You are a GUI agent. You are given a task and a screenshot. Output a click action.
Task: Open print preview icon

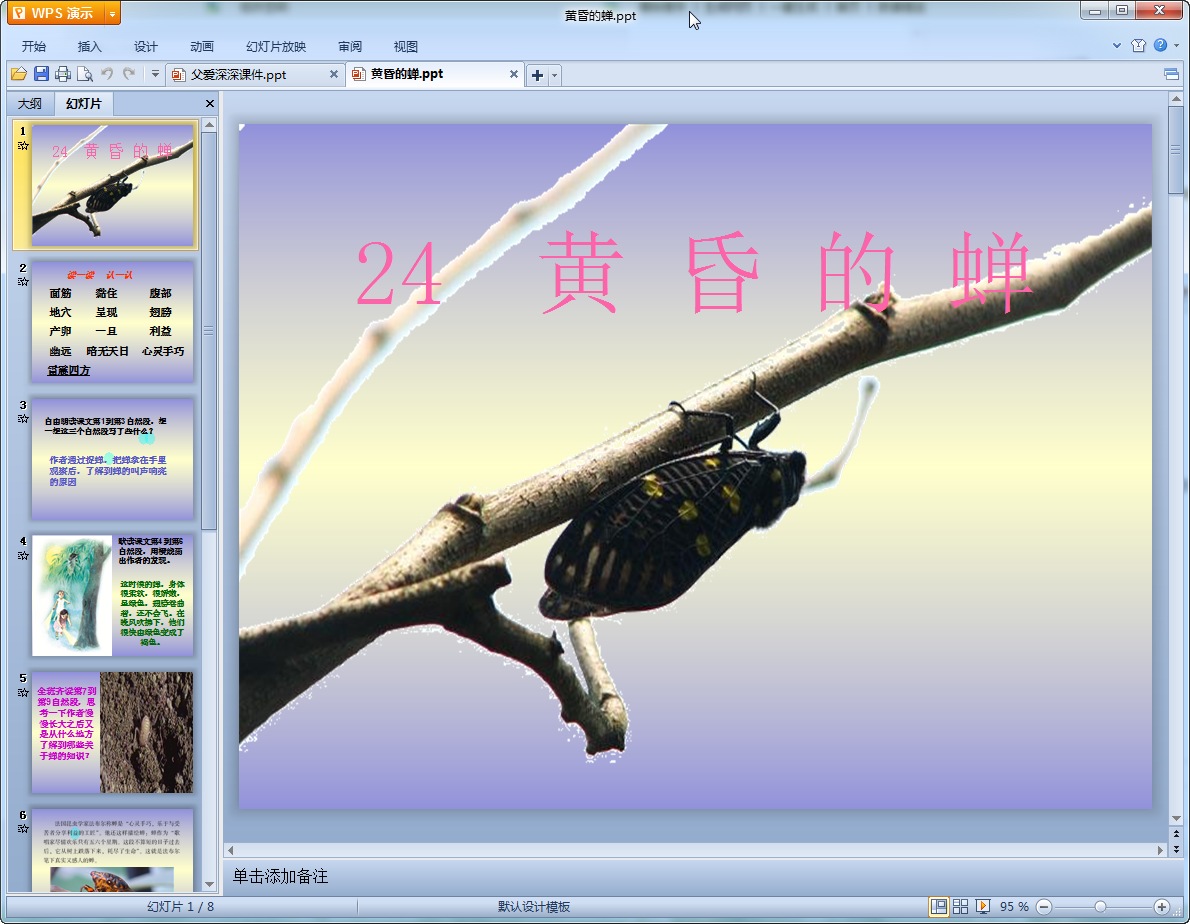85,74
